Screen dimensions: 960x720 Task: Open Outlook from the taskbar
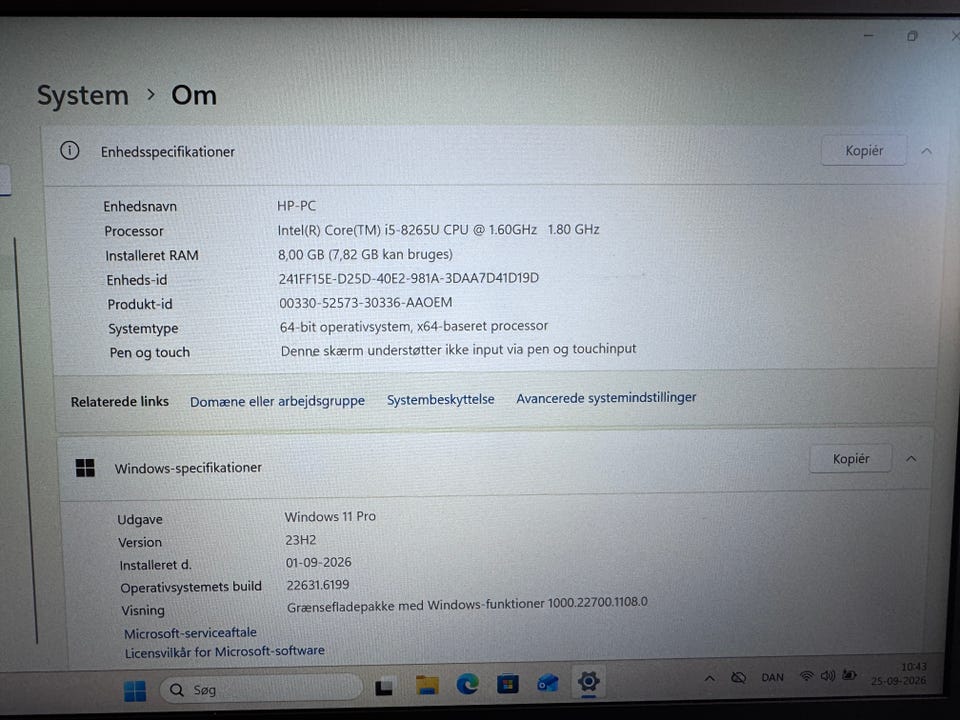pos(548,683)
